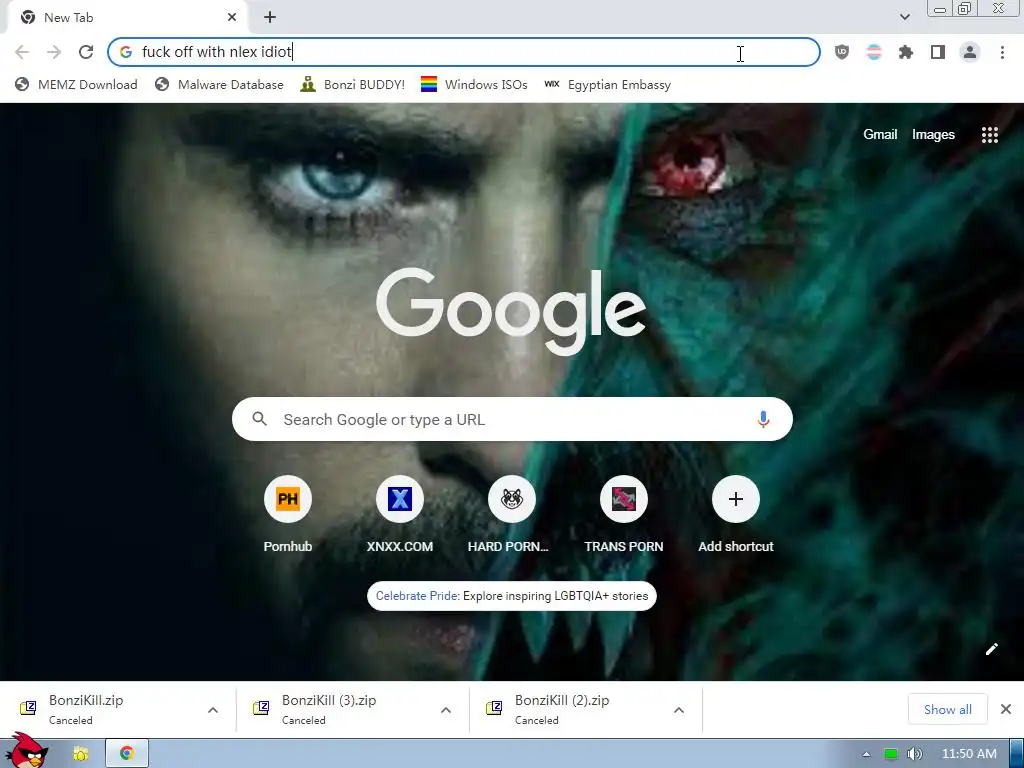Reload the page with the refresh icon
Image resolution: width=1024 pixels, height=768 pixels.
click(86, 52)
